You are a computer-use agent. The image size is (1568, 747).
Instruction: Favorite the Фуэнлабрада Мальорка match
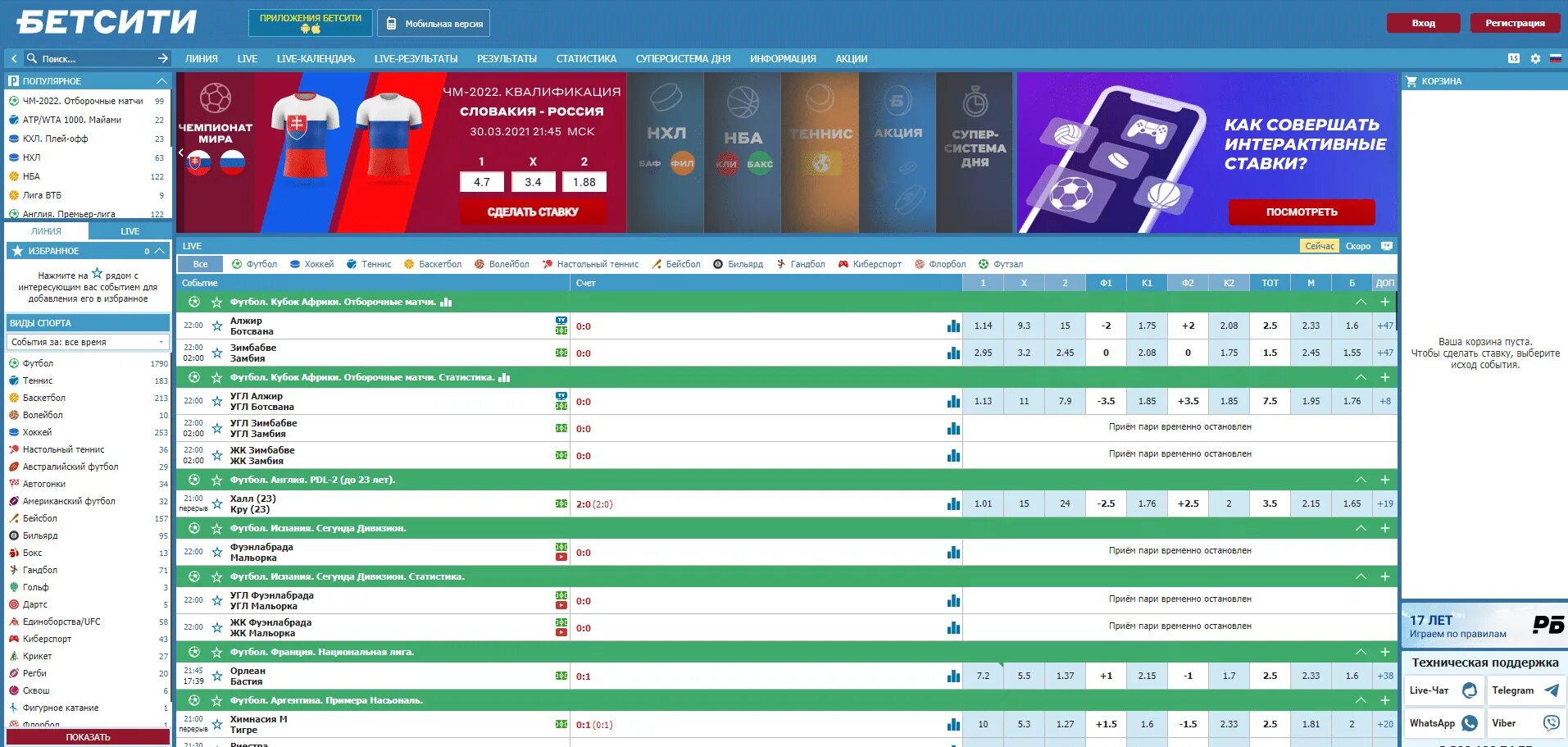(217, 552)
